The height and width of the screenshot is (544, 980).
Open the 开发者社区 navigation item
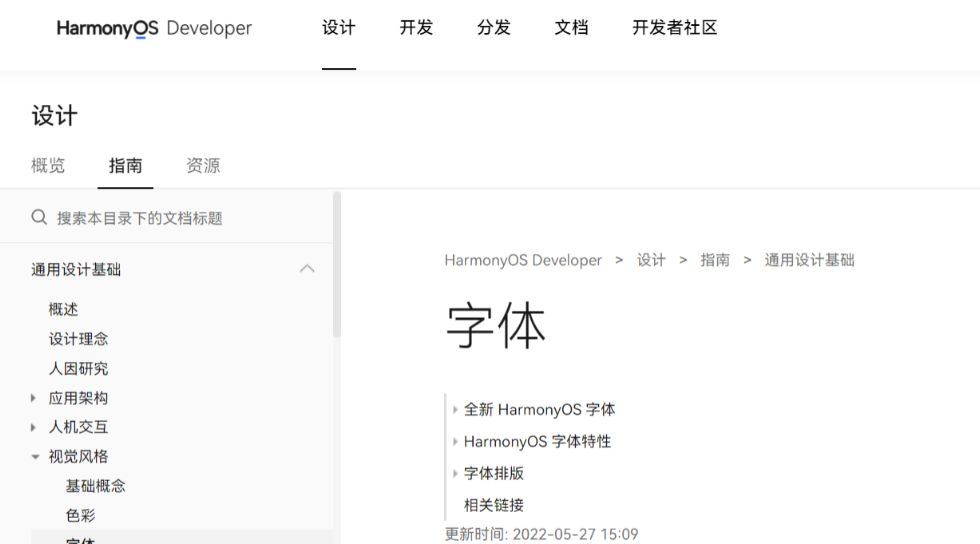[674, 28]
